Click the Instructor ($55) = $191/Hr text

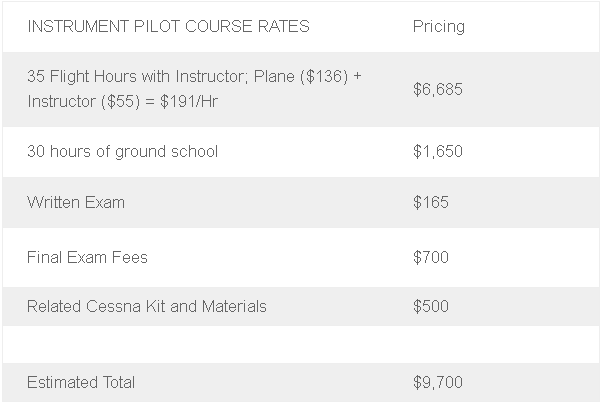pyautogui.click(x=122, y=102)
